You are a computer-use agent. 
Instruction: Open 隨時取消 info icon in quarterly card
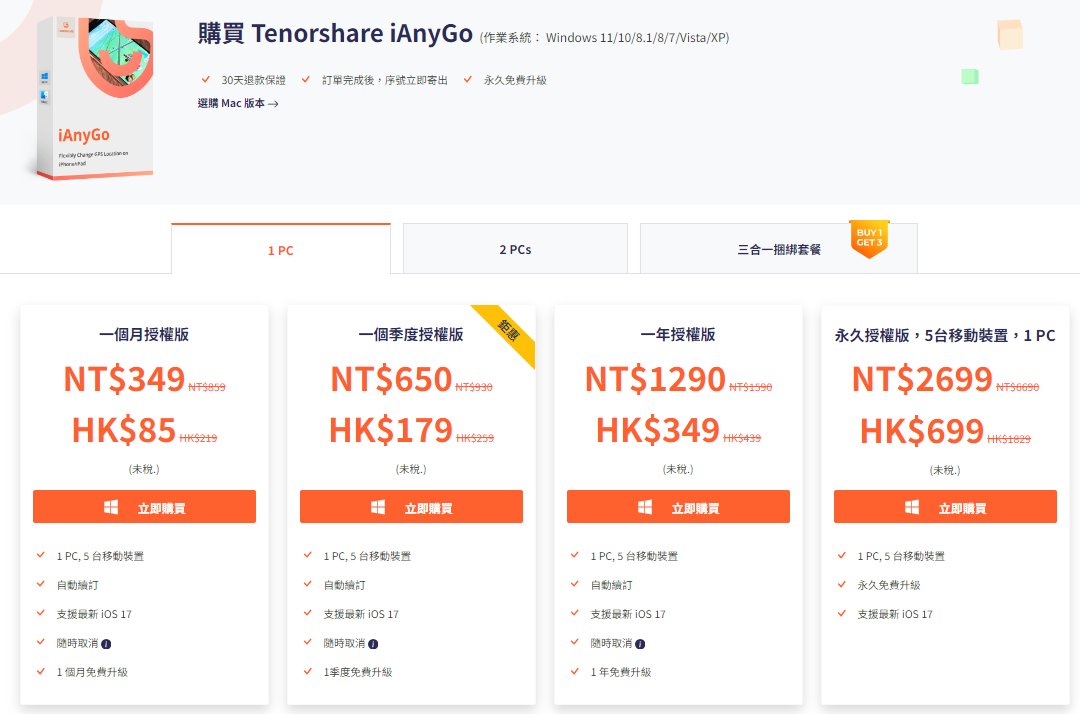[373, 644]
